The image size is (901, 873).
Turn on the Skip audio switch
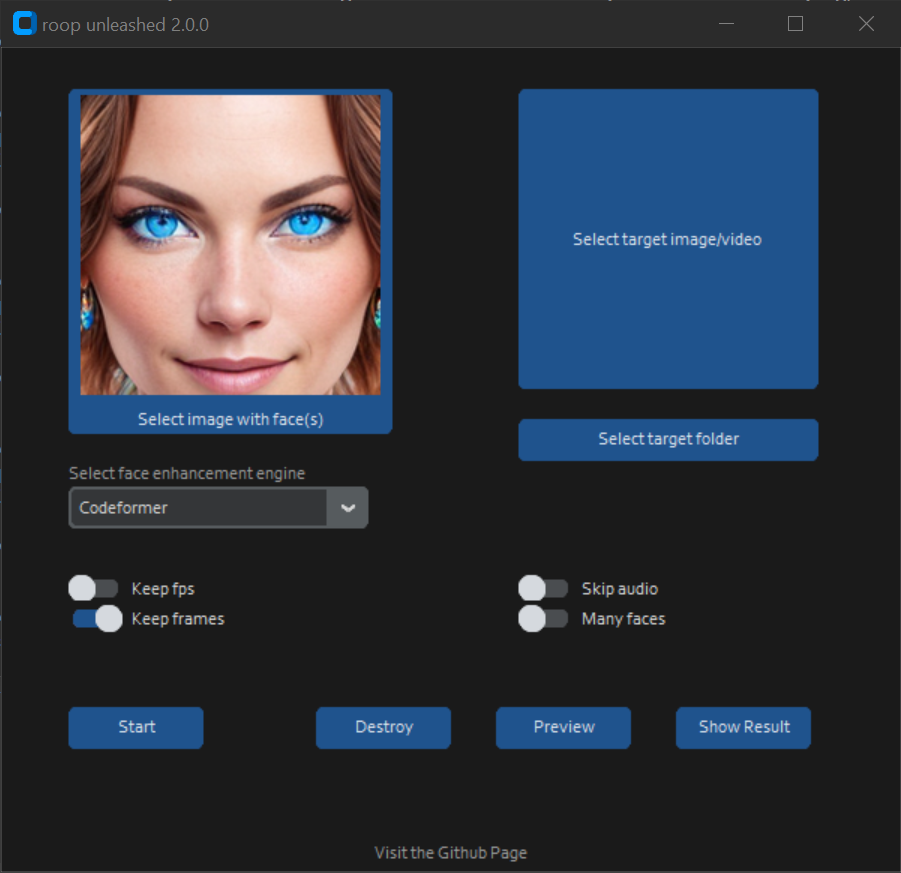543,588
